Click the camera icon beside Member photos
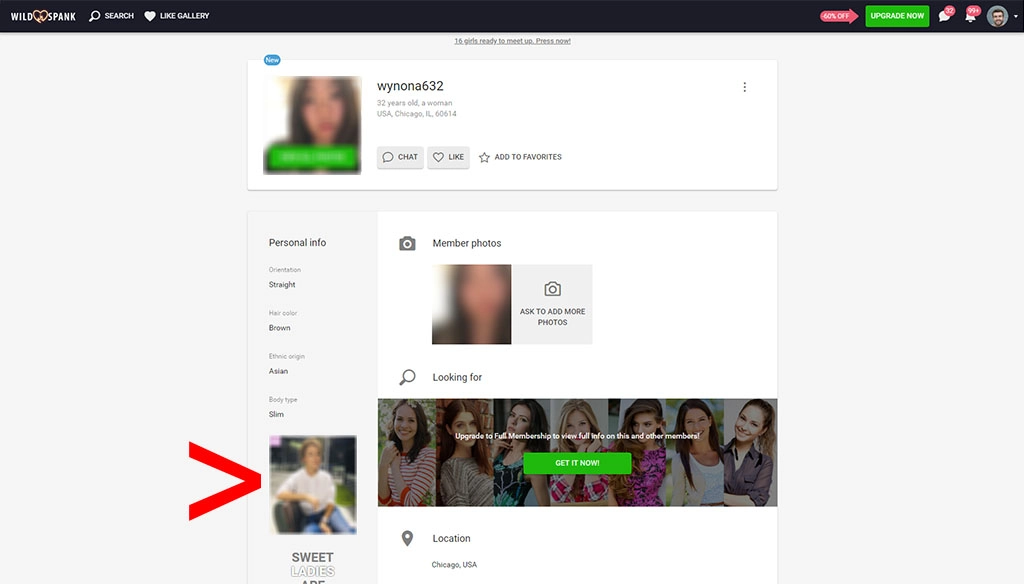The height and width of the screenshot is (584, 1024). 407,243
